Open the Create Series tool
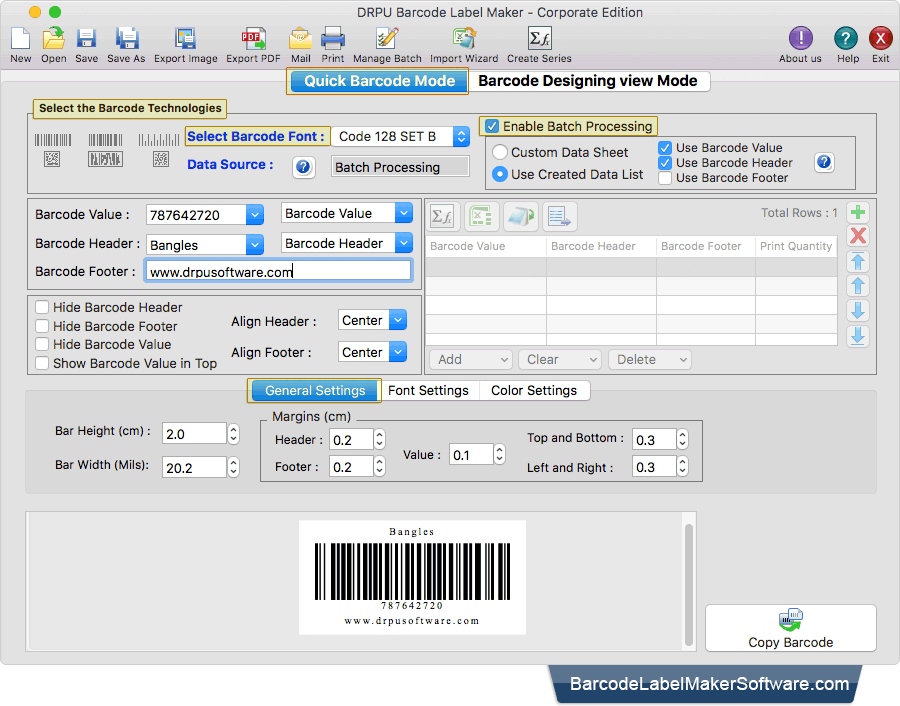Image resolution: width=900 pixels, height=706 pixels. point(539,39)
